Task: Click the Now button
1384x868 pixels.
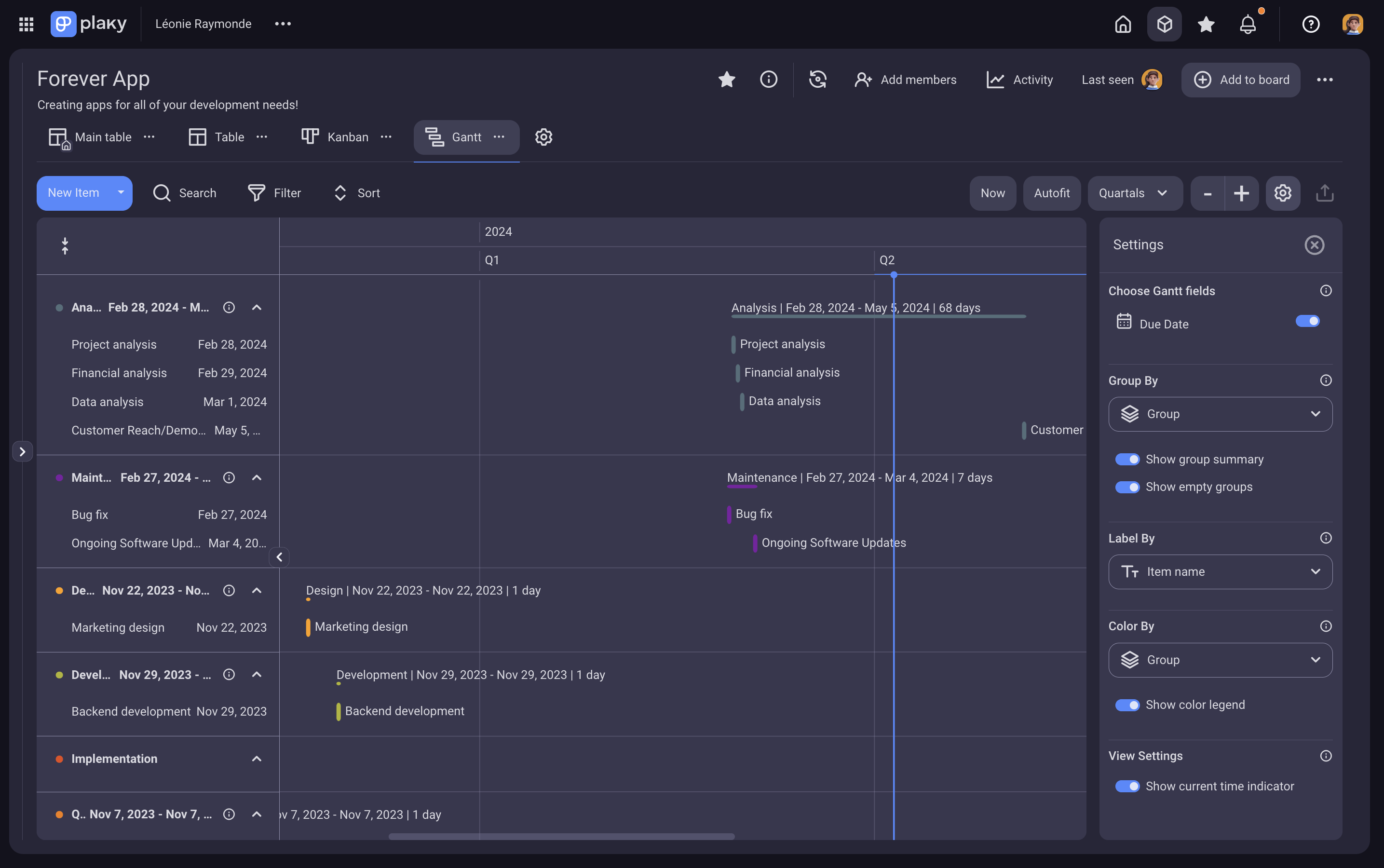Action: [992, 193]
